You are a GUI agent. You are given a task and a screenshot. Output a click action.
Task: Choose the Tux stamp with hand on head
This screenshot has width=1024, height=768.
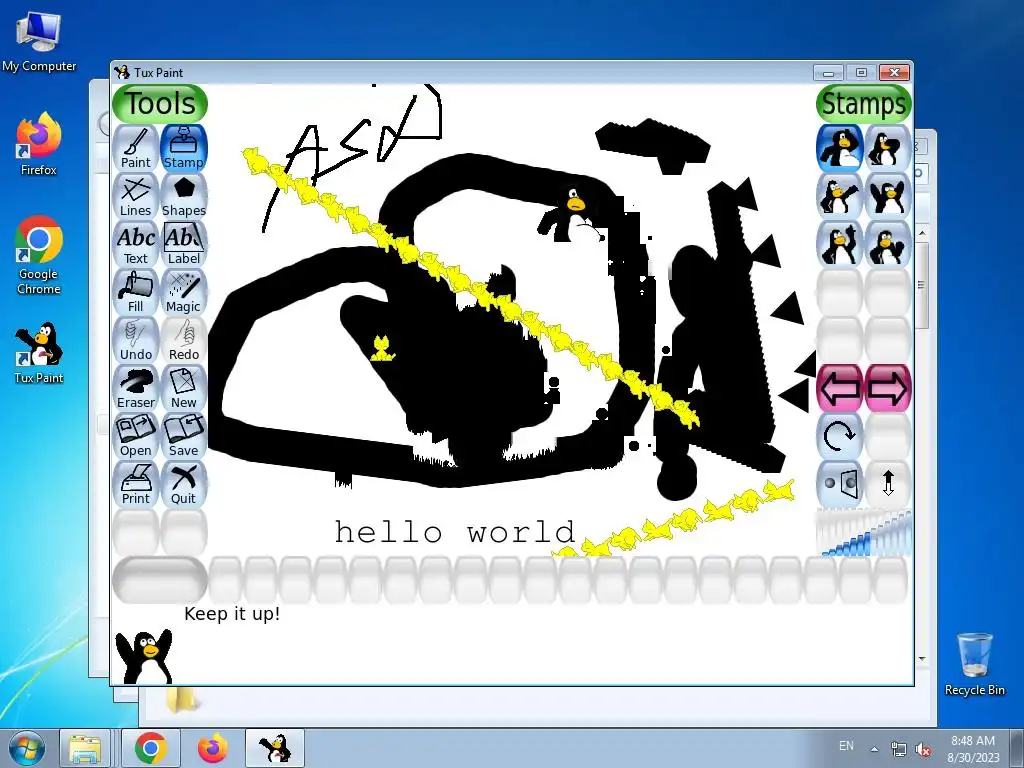[x=888, y=148]
